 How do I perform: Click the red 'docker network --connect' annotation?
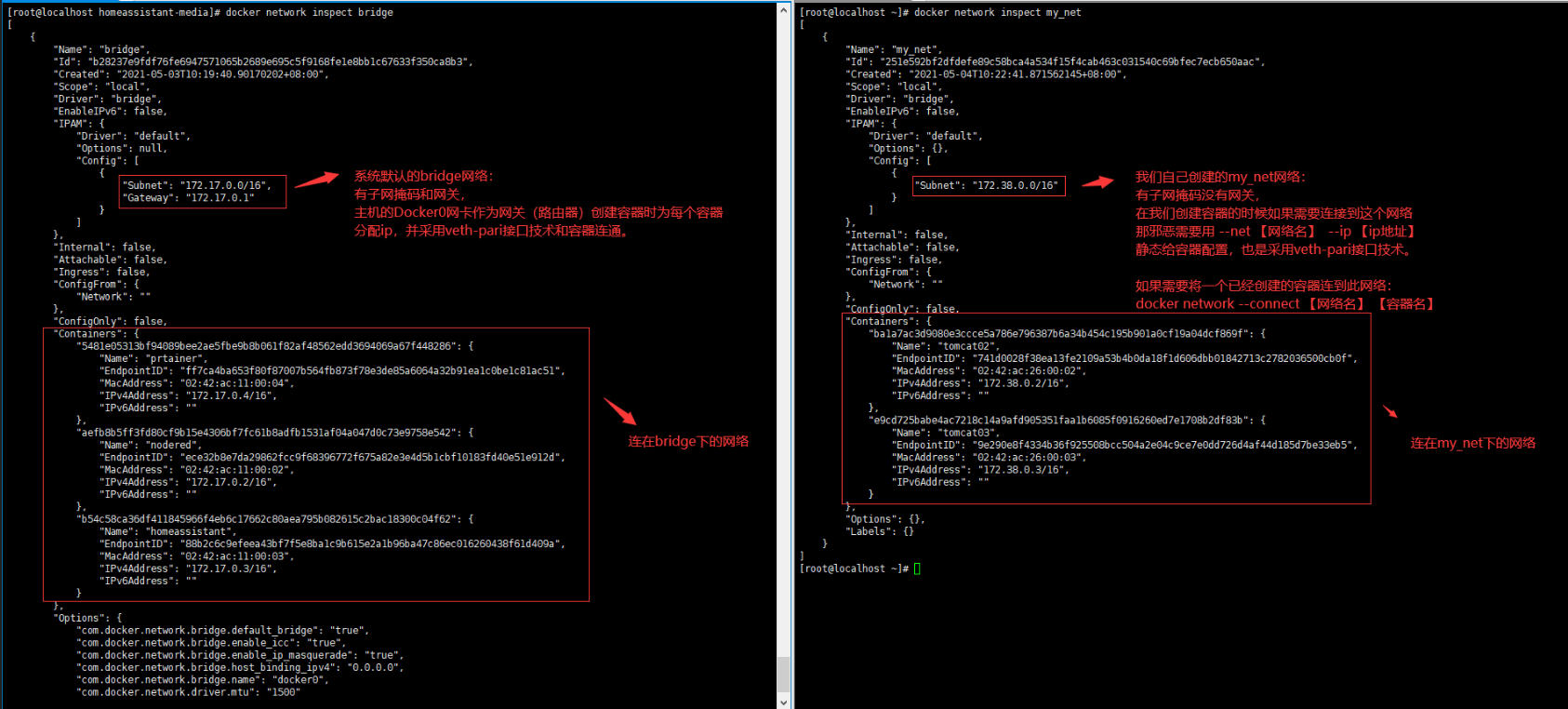pyautogui.click(x=1217, y=304)
